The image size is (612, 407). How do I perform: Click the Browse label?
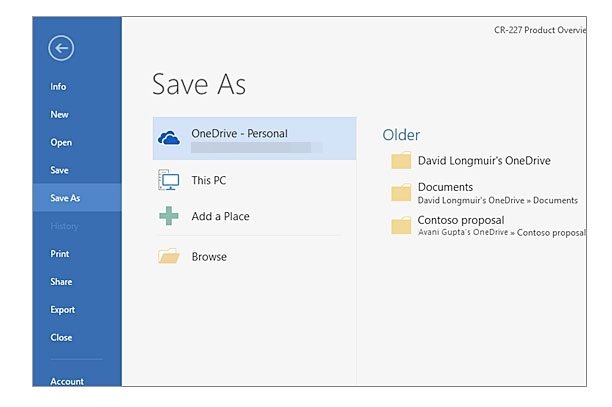pyautogui.click(x=209, y=257)
